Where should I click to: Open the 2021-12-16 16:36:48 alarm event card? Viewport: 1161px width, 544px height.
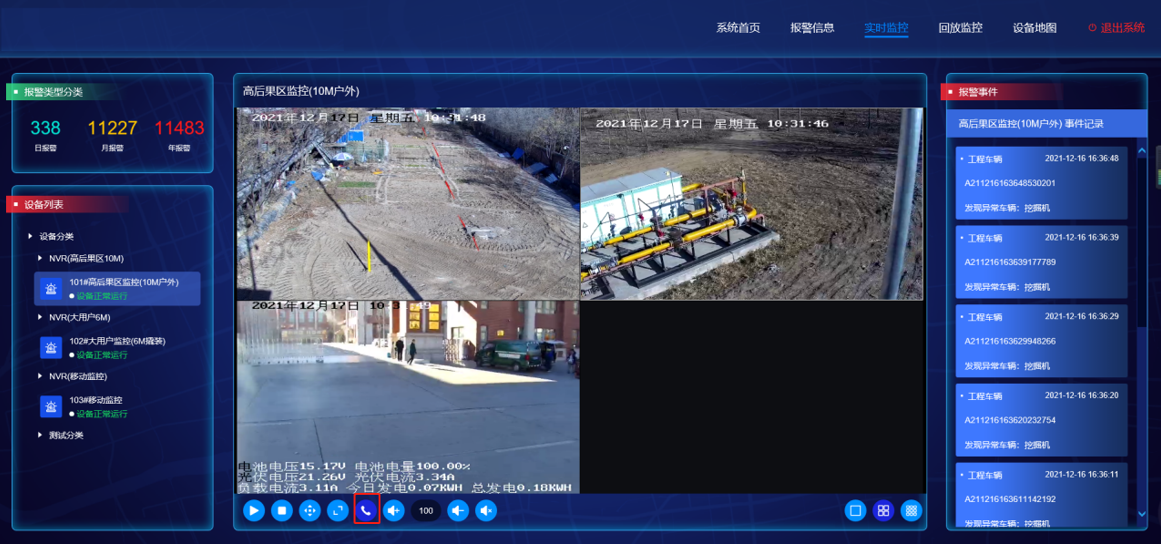click(x=1041, y=183)
